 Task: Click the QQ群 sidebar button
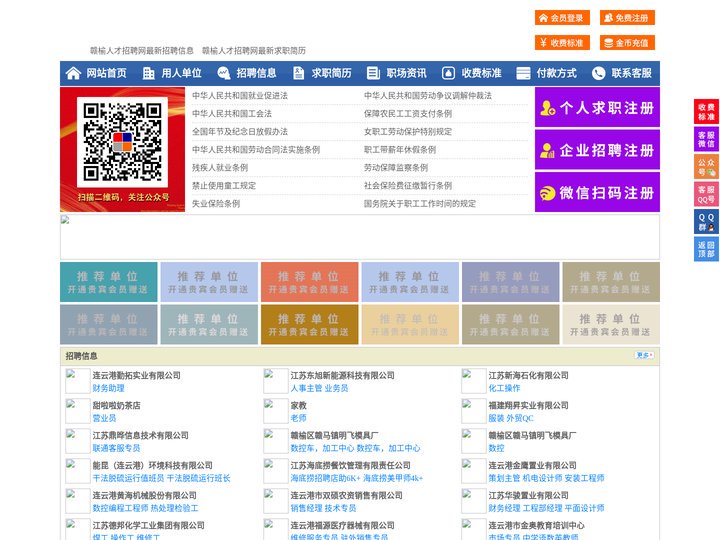pos(706,222)
